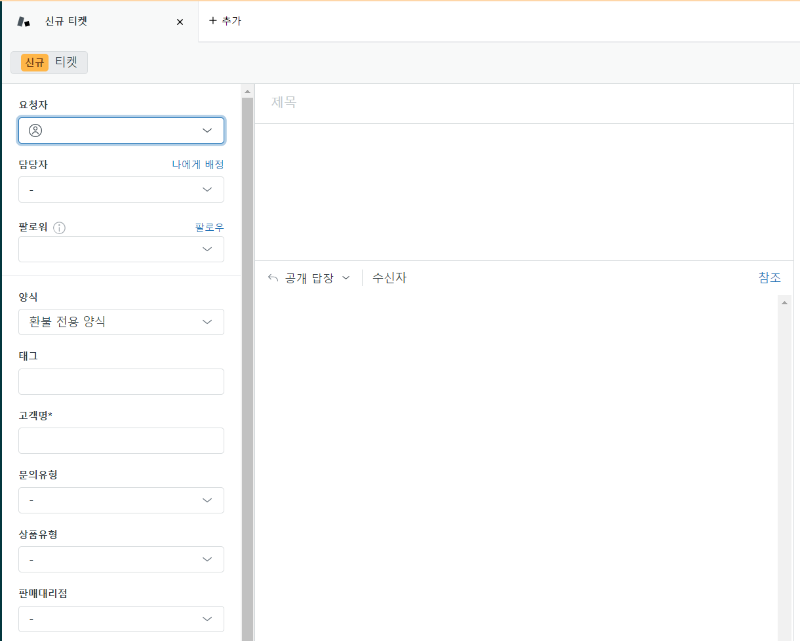Click the 나에게 배정 link

(196, 165)
